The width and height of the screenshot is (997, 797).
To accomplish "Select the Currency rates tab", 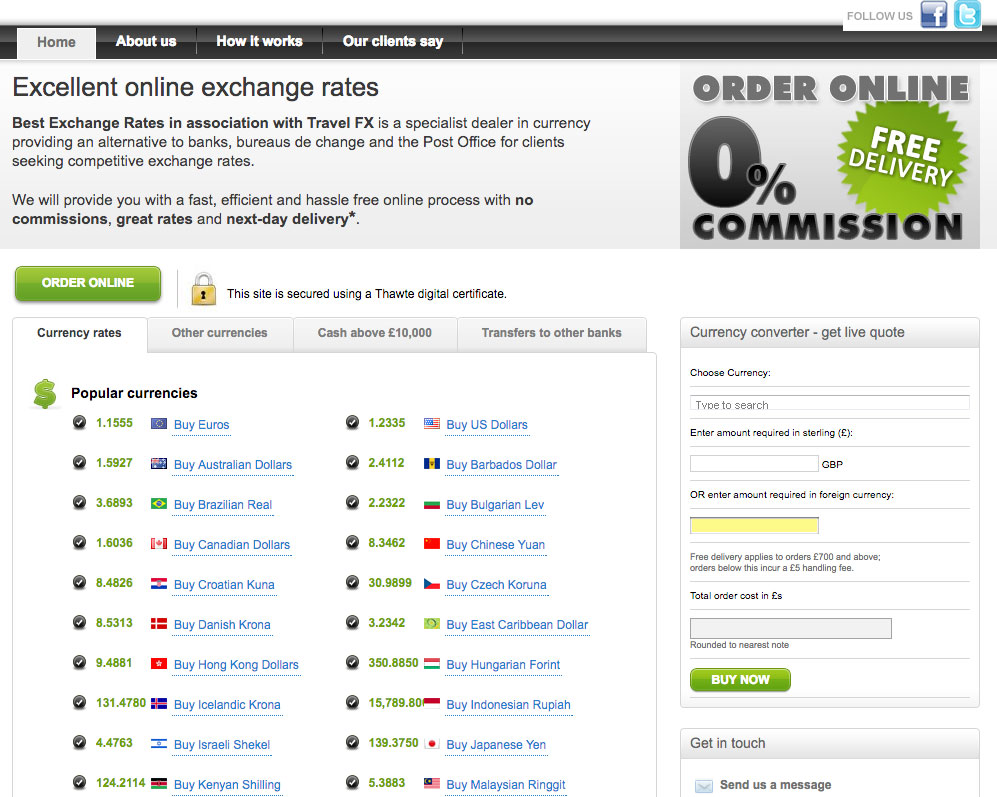I will click(x=79, y=333).
